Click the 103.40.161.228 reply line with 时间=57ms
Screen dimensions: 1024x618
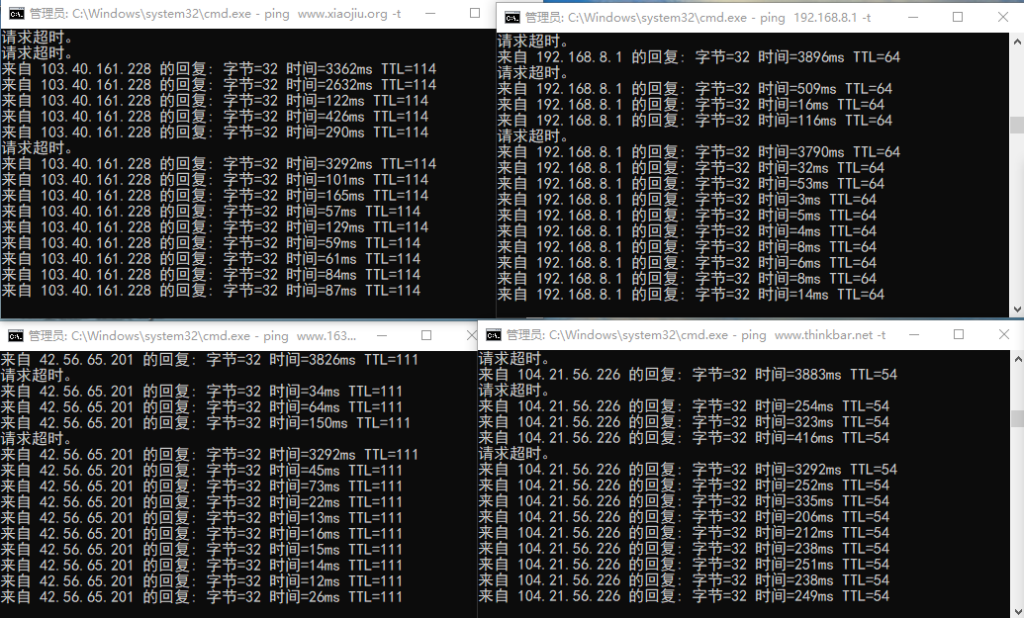pyautogui.click(x=211, y=212)
